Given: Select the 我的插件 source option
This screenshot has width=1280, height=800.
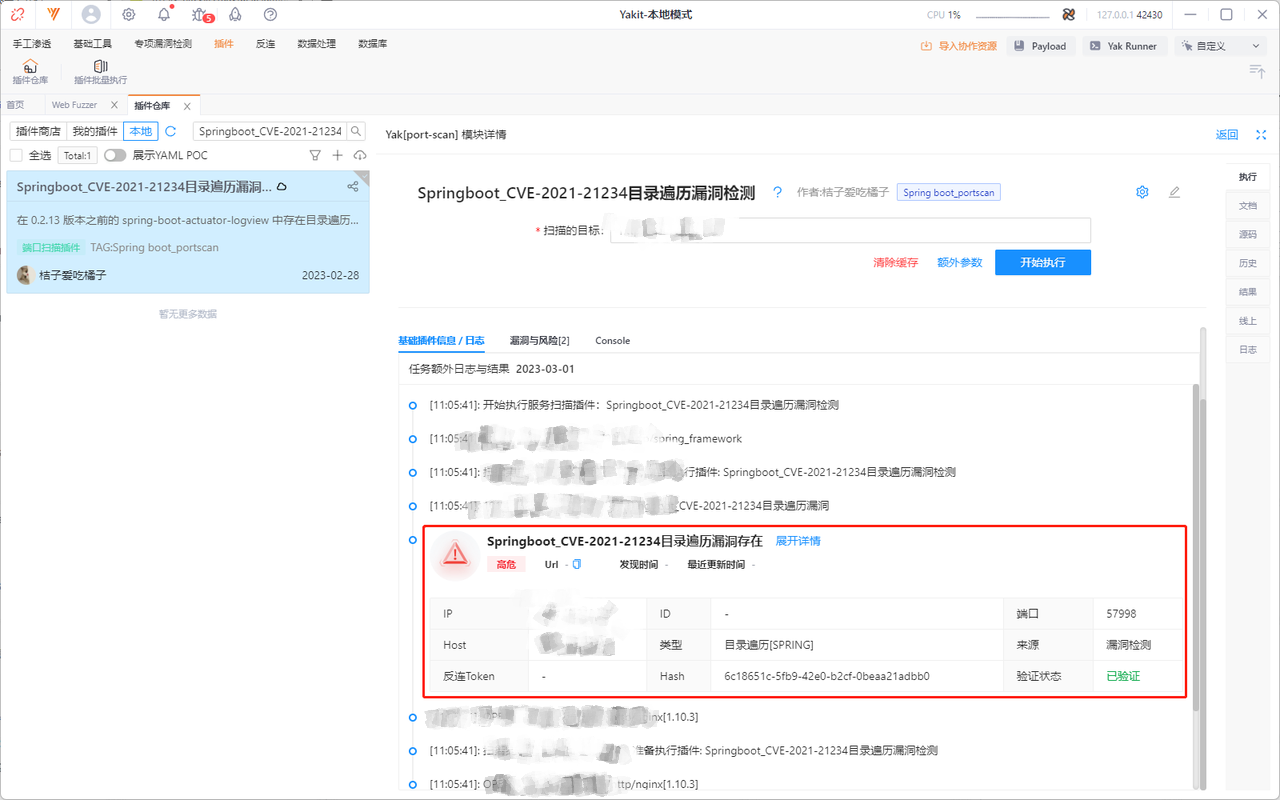Looking at the screenshot, I should click(x=95, y=131).
